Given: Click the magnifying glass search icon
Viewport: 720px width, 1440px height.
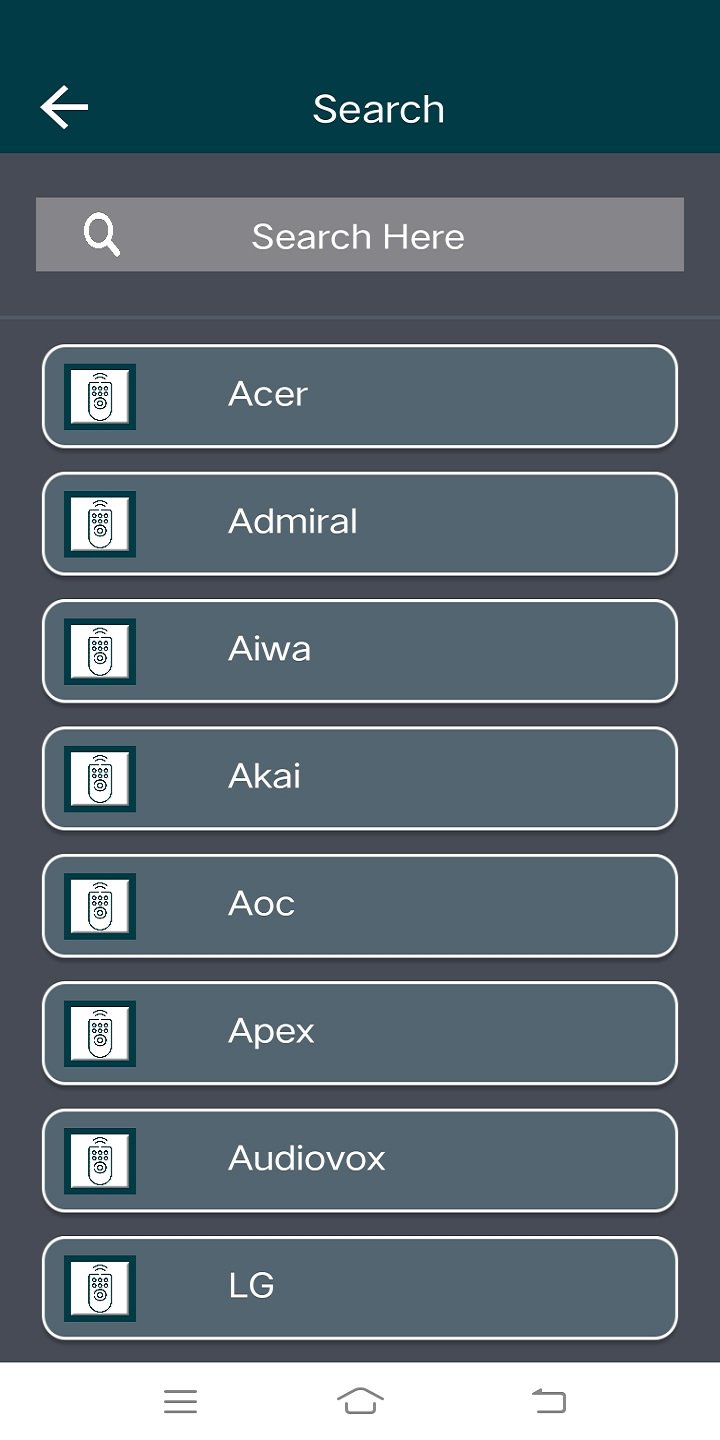Looking at the screenshot, I should pos(101,236).
